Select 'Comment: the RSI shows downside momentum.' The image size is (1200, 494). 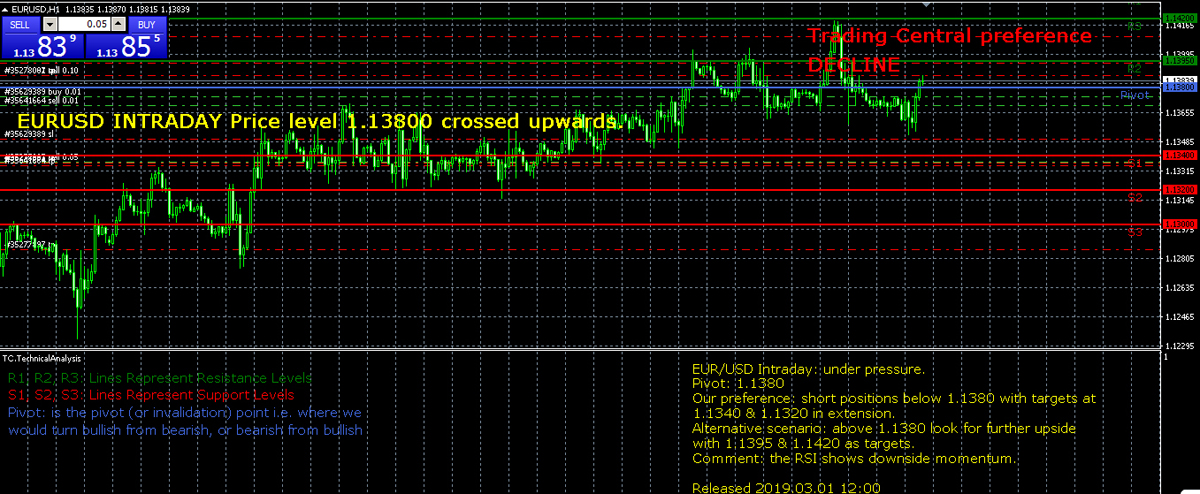pyautogui.click(x=855, y=458)
